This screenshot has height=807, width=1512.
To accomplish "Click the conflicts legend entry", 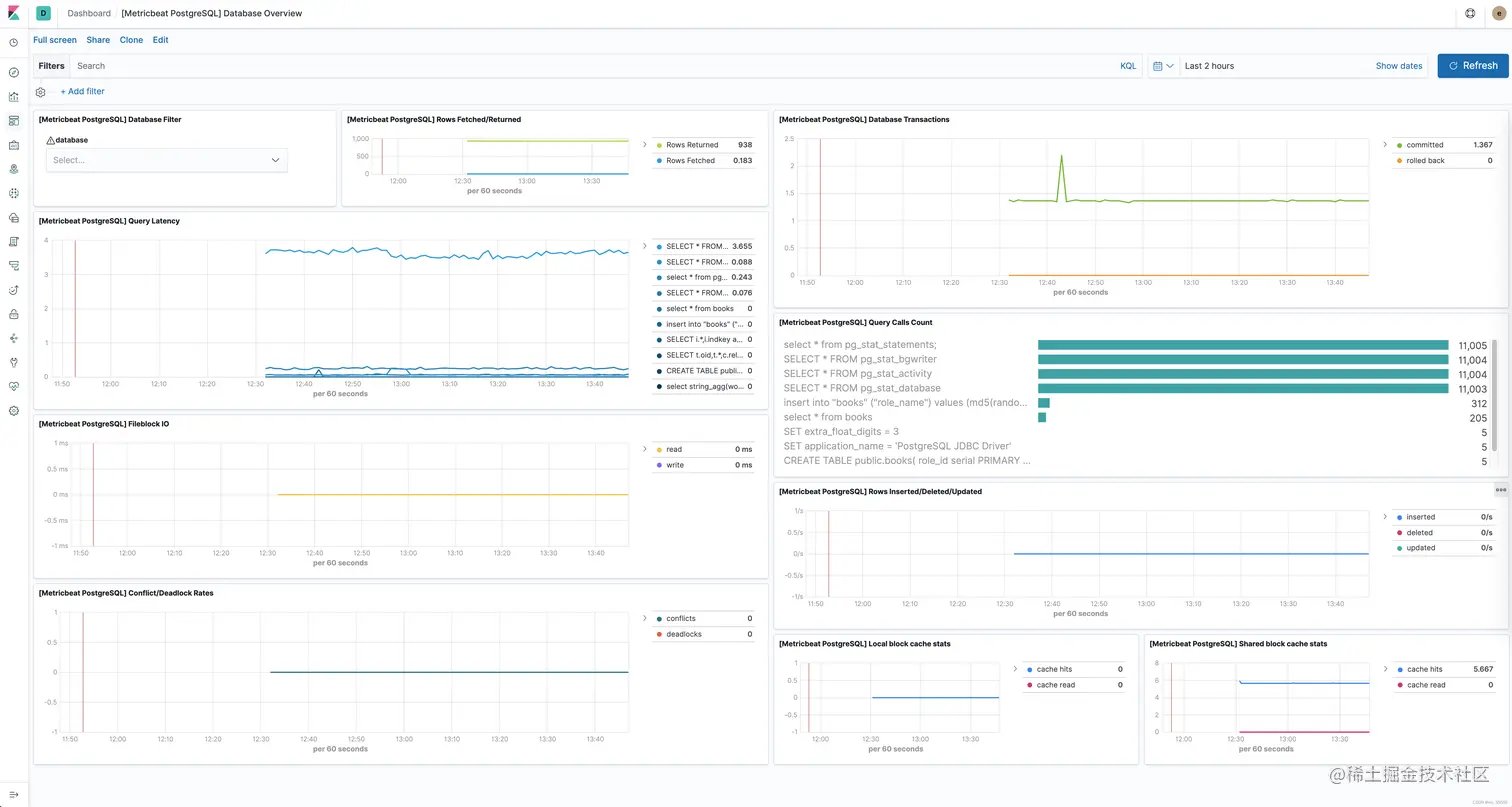I will (704, 618).
